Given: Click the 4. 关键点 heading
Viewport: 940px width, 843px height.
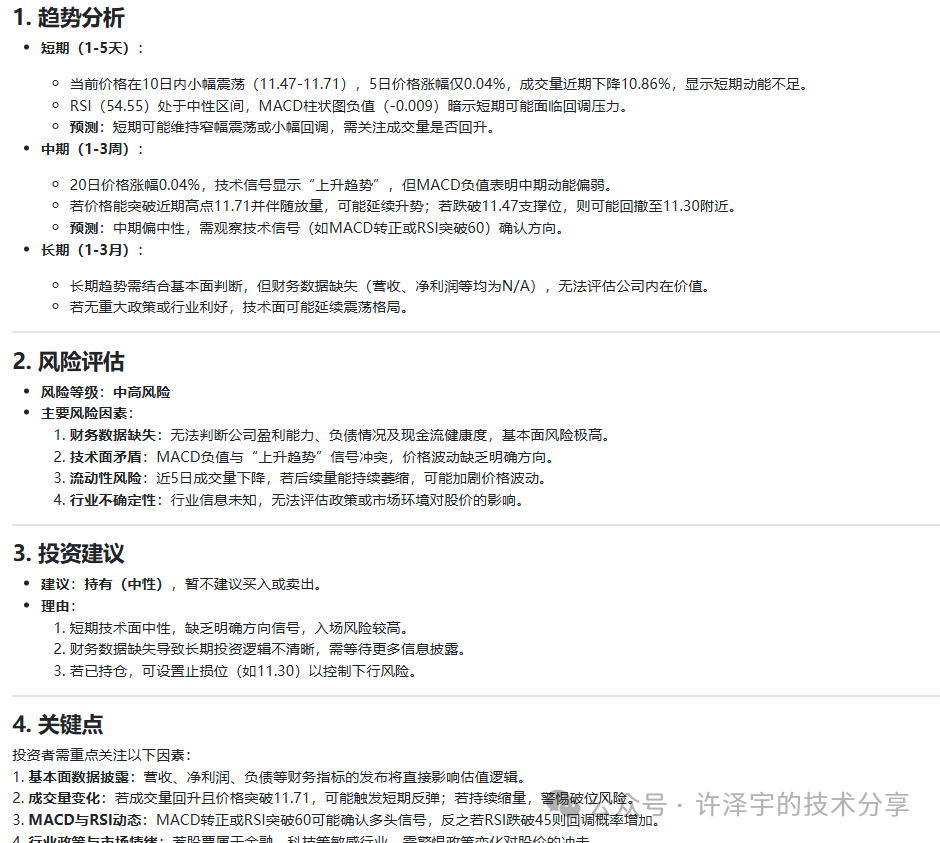Looking at the screenshot, I should [x=58, y=724].
